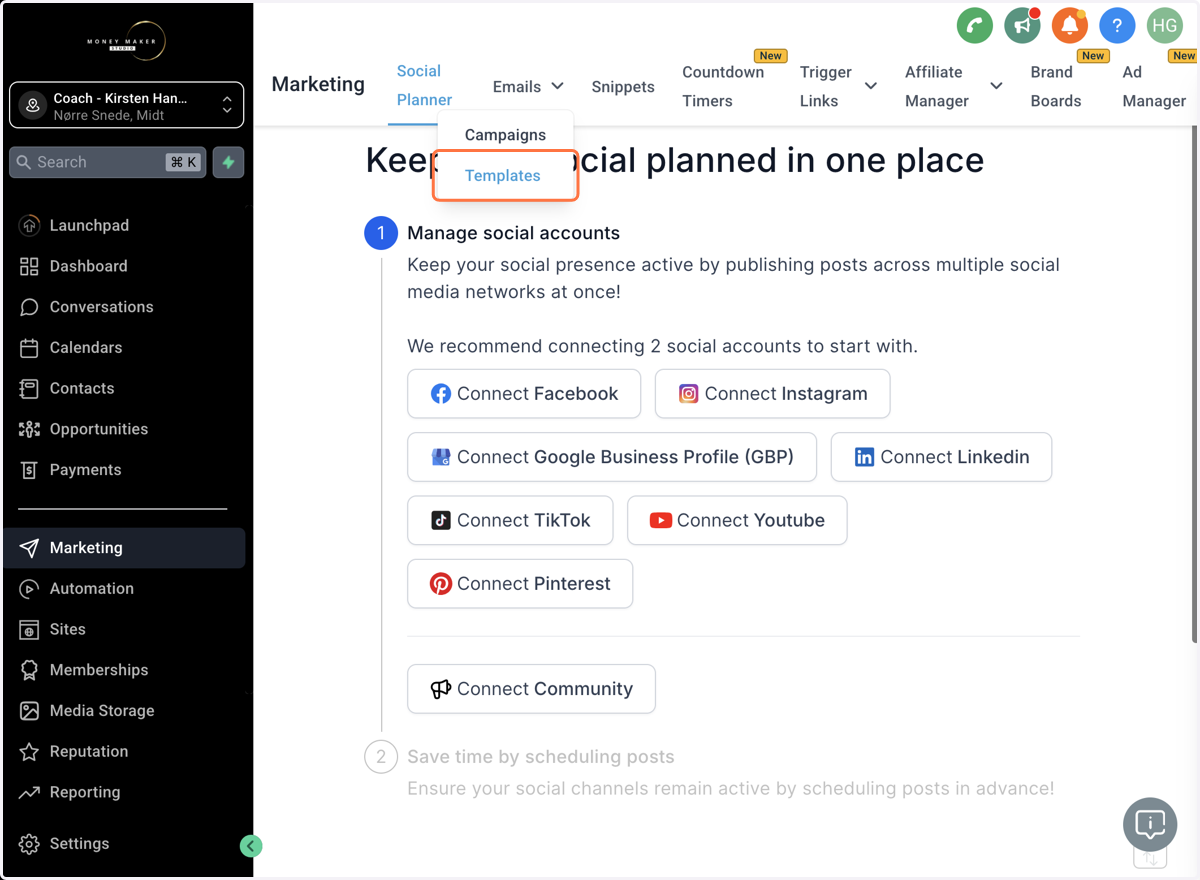The height and width of the screenshot is (880, 1200).
Task: Click the Connect Community button
Action: 531,689
